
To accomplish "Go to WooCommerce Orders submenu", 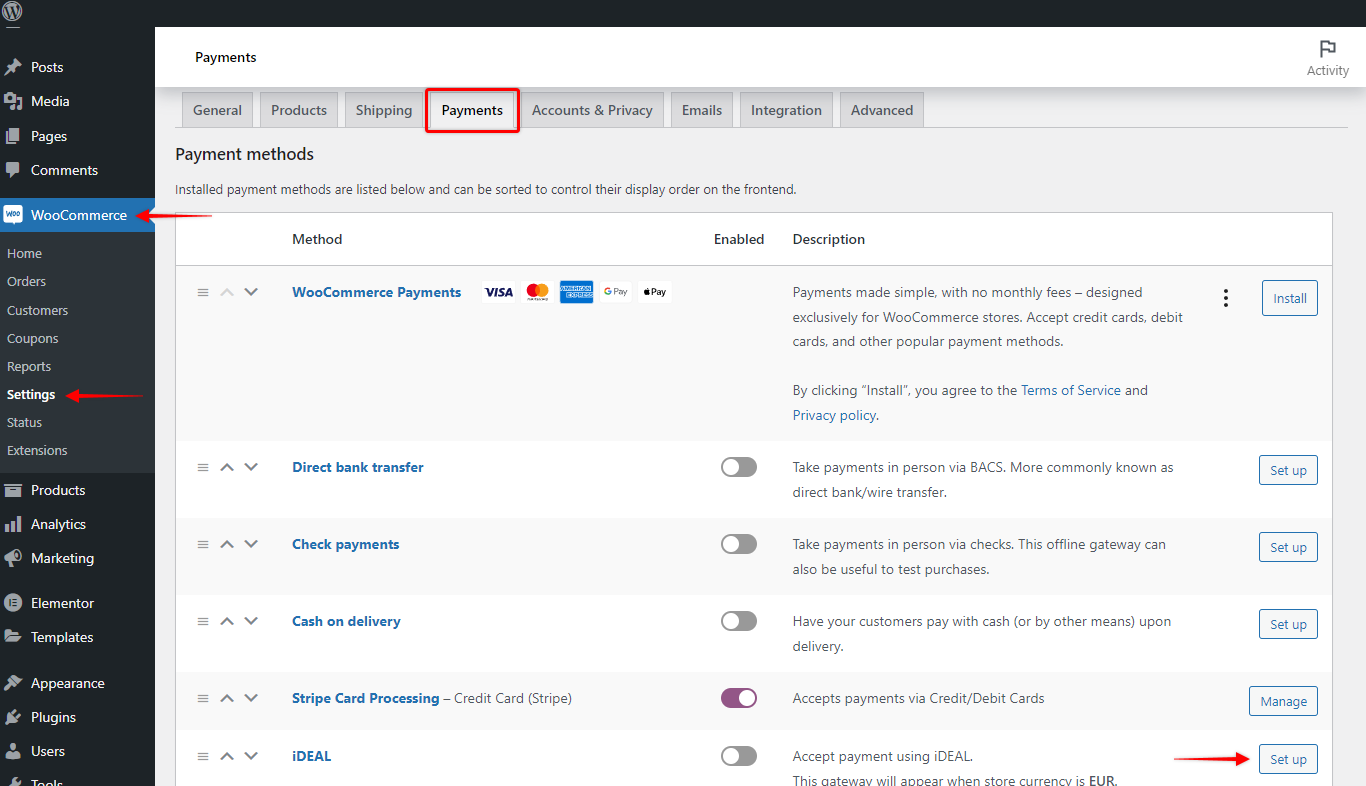I will 27,281.
